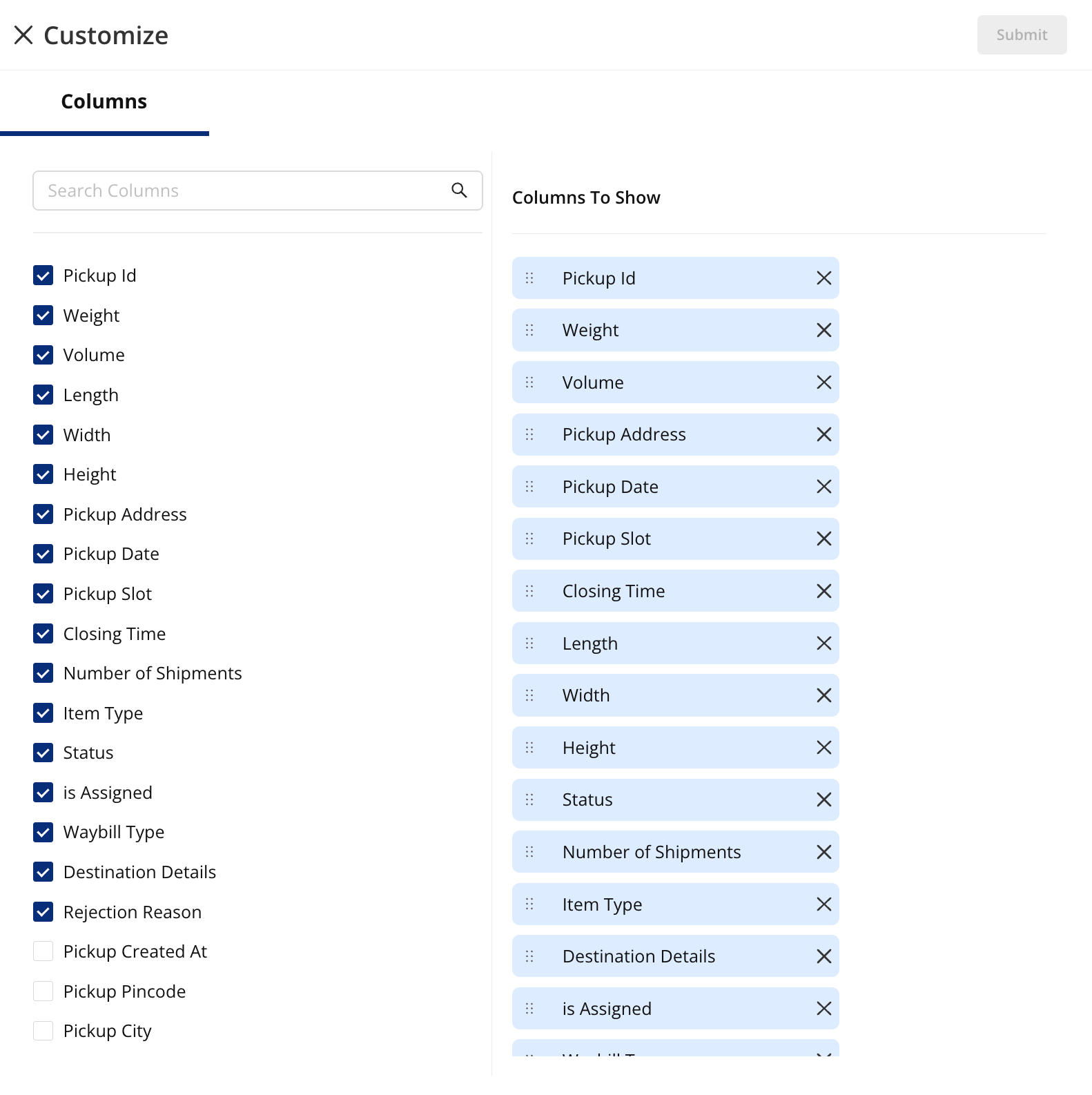Click drag handle of Weight column
Viewport: 1092px width, 1095px height.
point(529,330)
